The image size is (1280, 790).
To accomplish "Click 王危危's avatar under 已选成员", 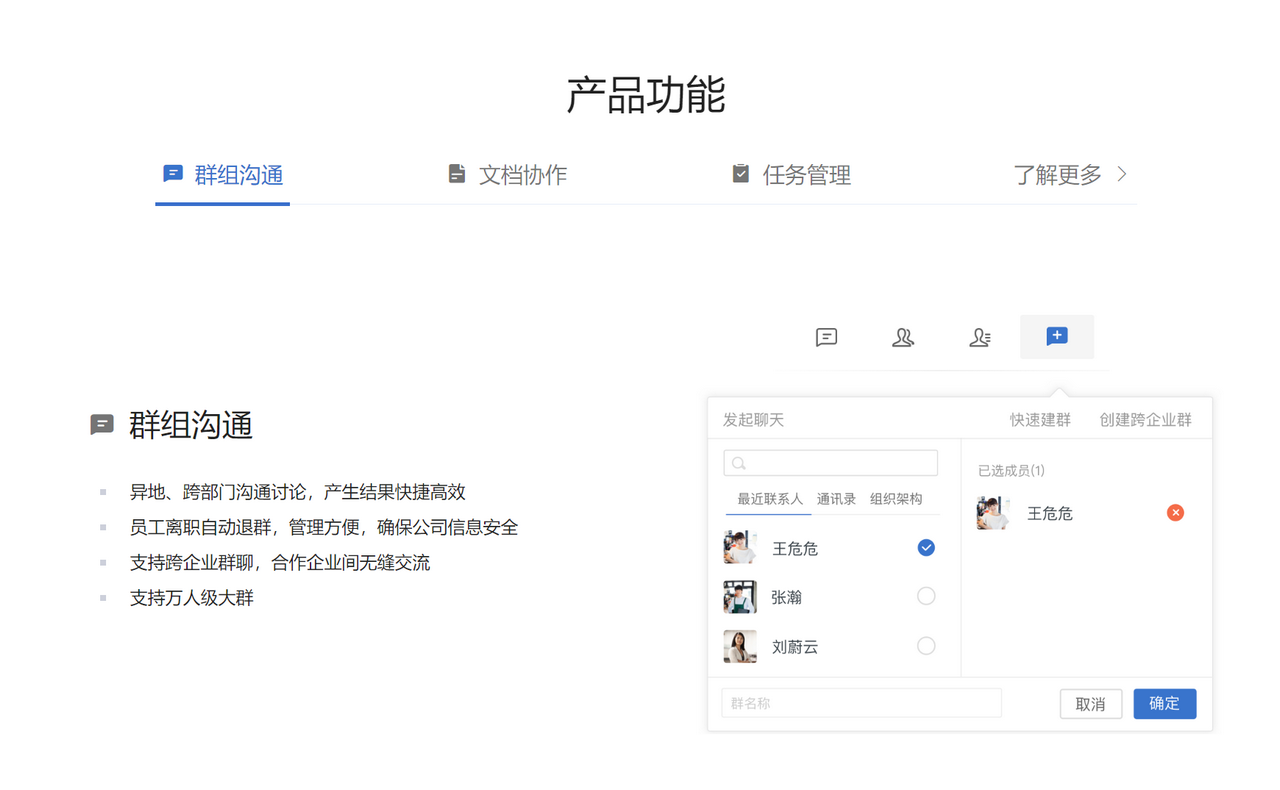I will 994,513.
